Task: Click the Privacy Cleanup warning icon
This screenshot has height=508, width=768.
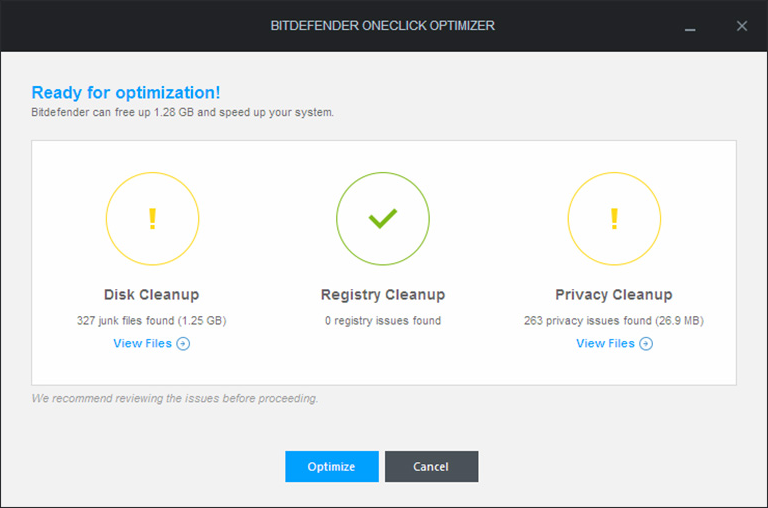Action: click(614, 218)
